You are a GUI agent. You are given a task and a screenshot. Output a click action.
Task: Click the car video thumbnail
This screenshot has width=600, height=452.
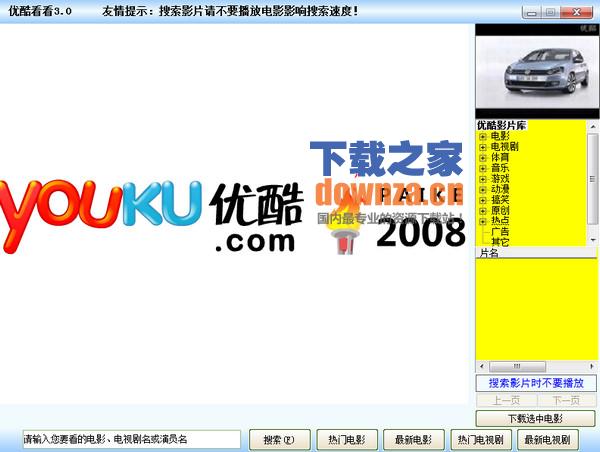(537, 71)
